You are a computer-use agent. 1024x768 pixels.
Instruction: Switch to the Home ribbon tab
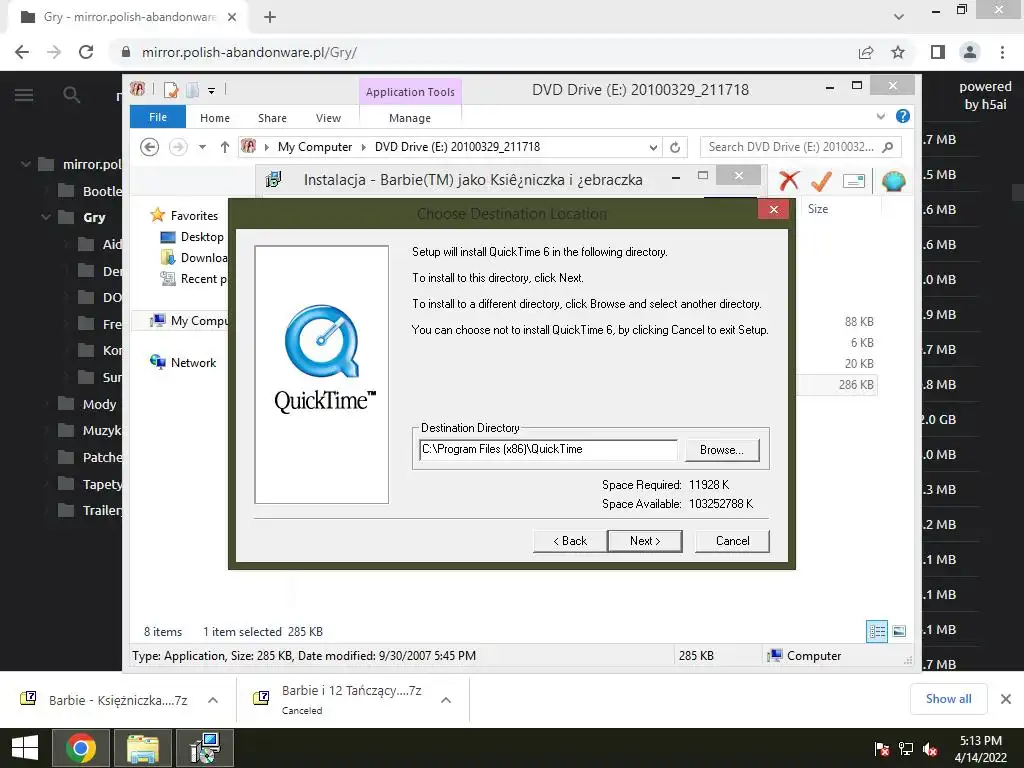pos(215,118)
